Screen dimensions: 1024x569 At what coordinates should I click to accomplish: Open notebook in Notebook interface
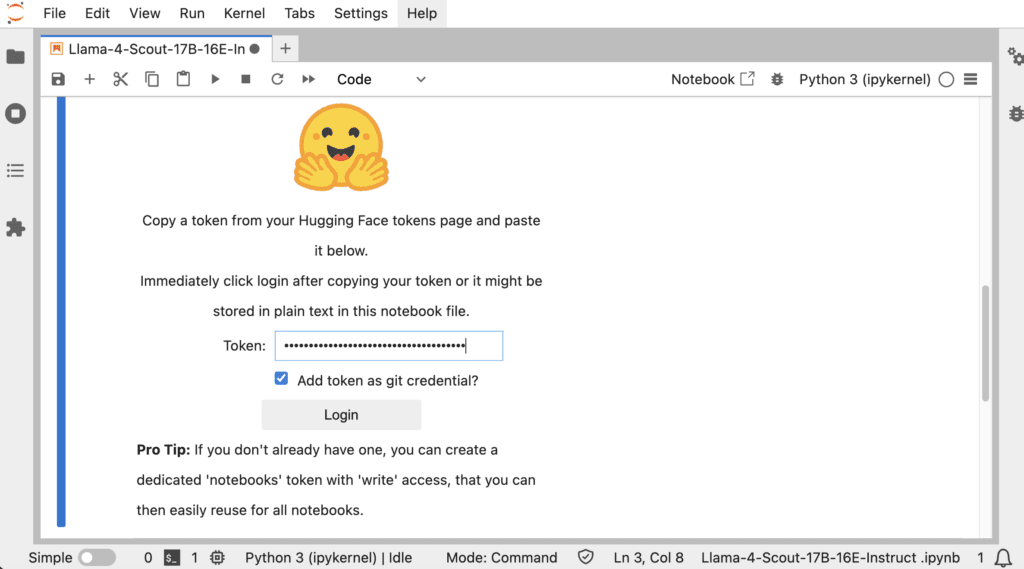[712, 79]
